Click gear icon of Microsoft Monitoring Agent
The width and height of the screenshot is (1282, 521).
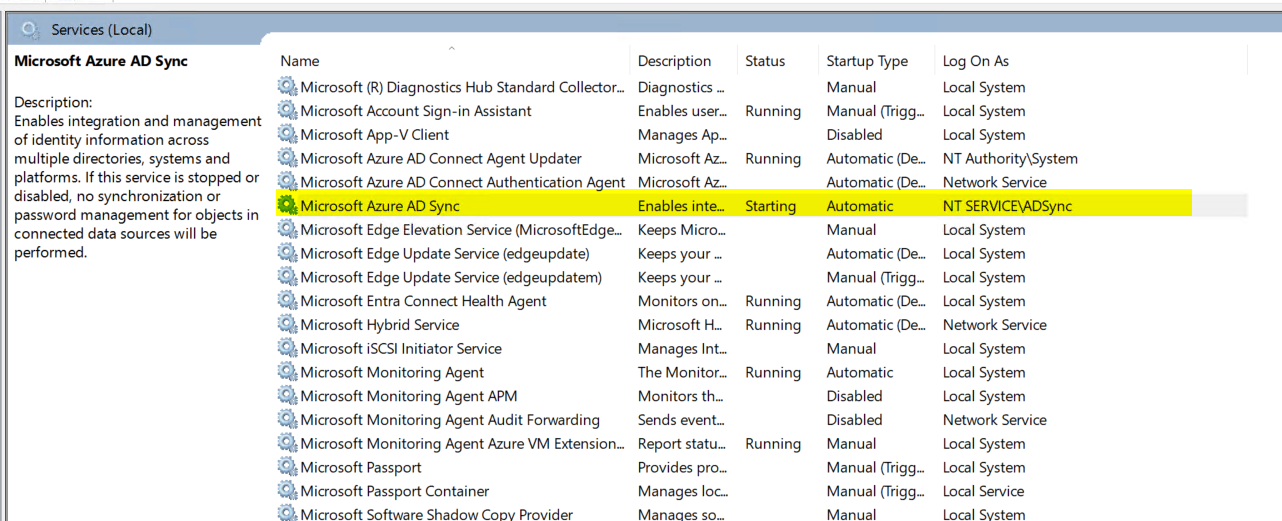(x=288, y=372)
